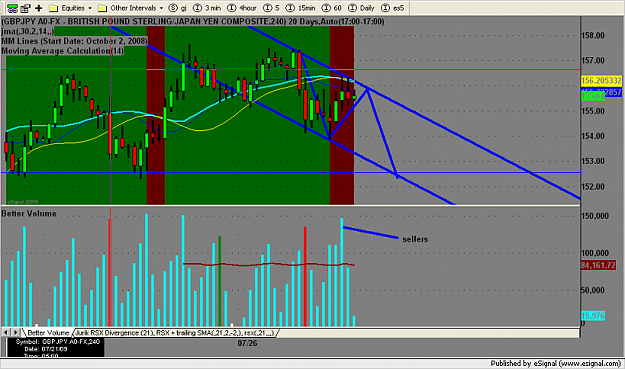The width and height of the screenshot is (625, 369).
Task: Select the gj symbol shortcut
Action: click(178, 8)
